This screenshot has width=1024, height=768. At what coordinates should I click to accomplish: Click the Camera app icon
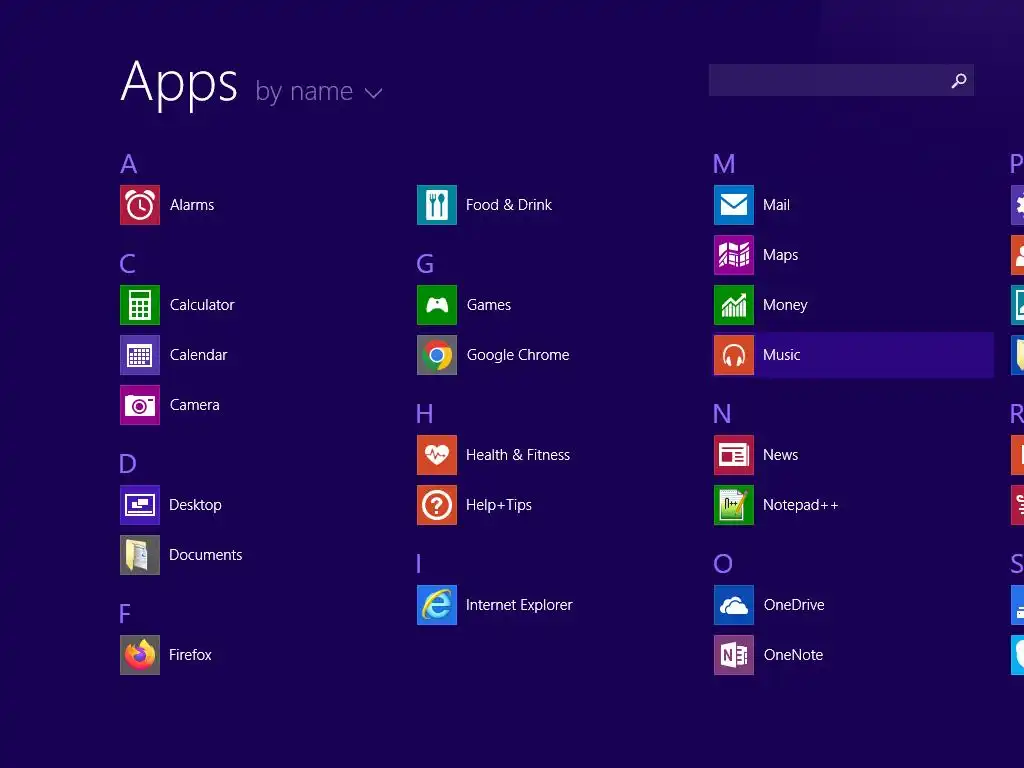click(140, 405)
